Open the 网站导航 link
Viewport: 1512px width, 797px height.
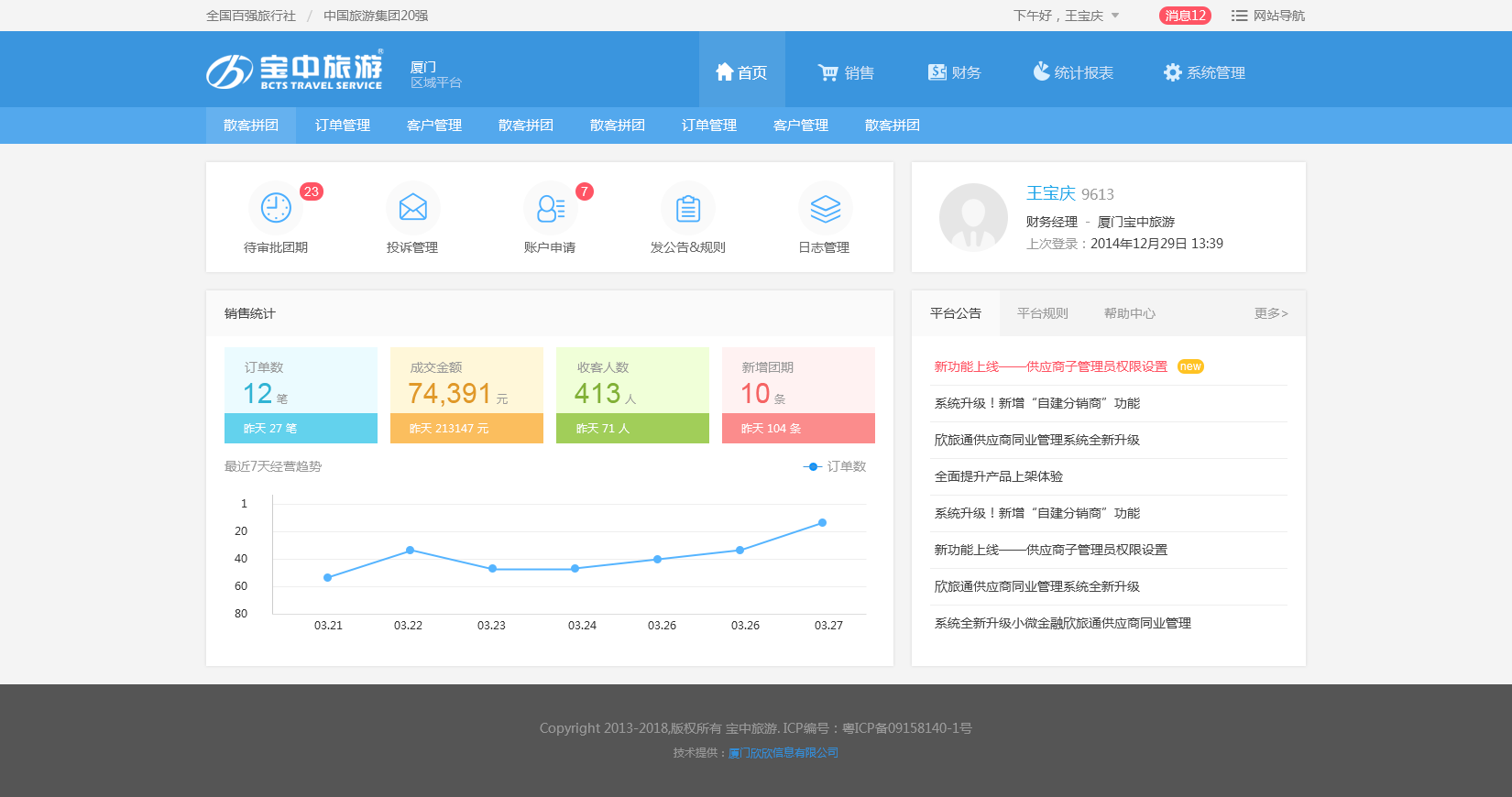(1278, 16)
